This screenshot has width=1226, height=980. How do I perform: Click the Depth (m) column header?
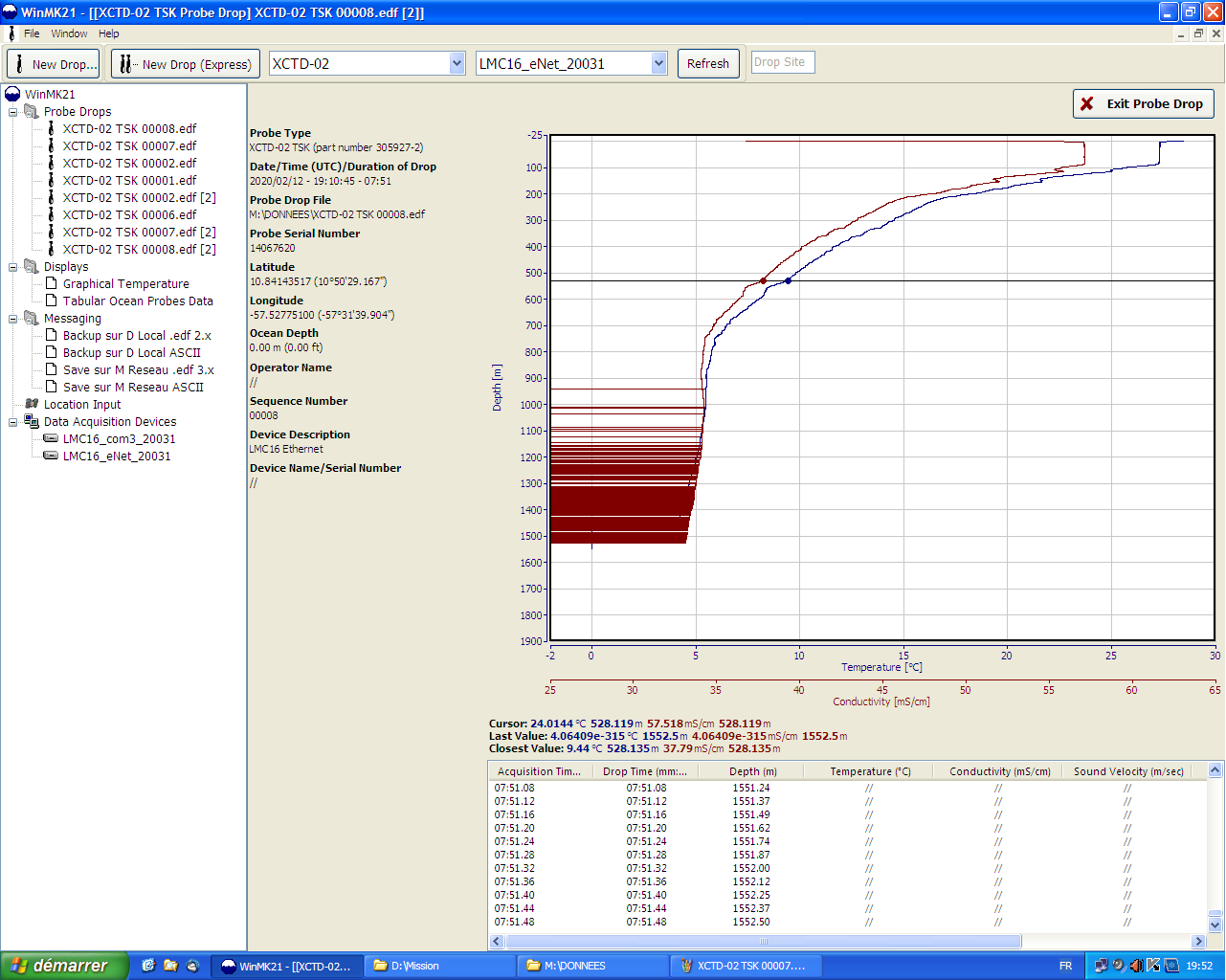pyautogui.click(x=752, y=771)
